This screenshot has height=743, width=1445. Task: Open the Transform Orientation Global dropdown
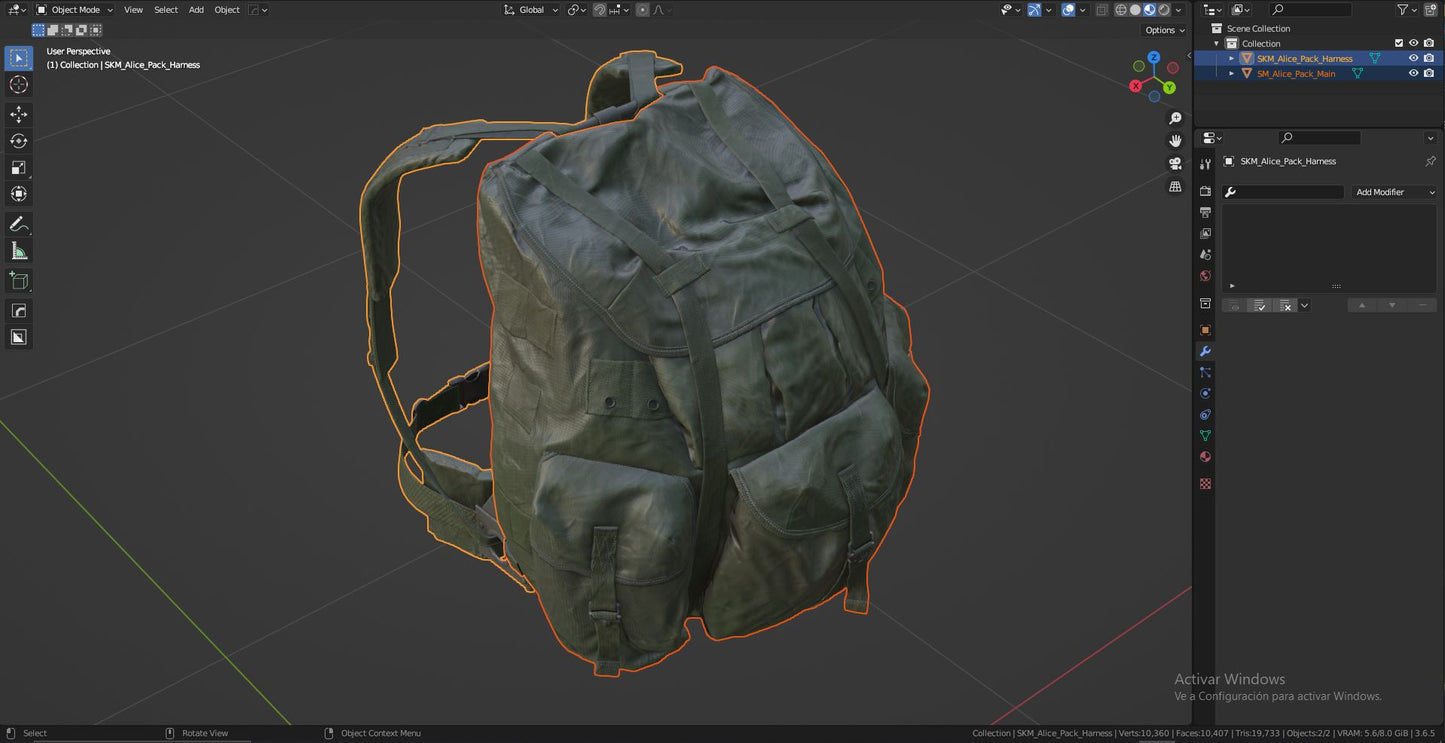pos(530,10)
